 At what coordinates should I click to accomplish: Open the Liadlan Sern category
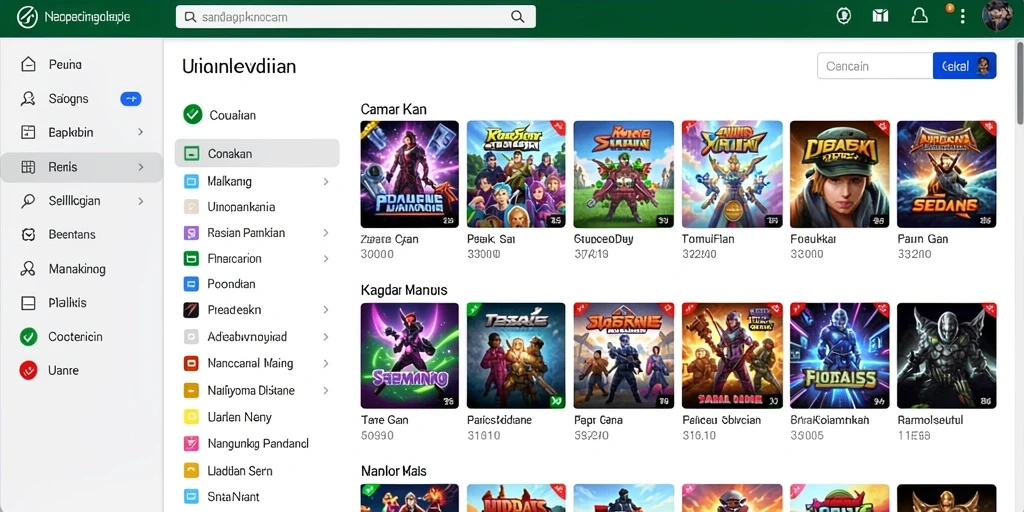(x=240, y=471)
